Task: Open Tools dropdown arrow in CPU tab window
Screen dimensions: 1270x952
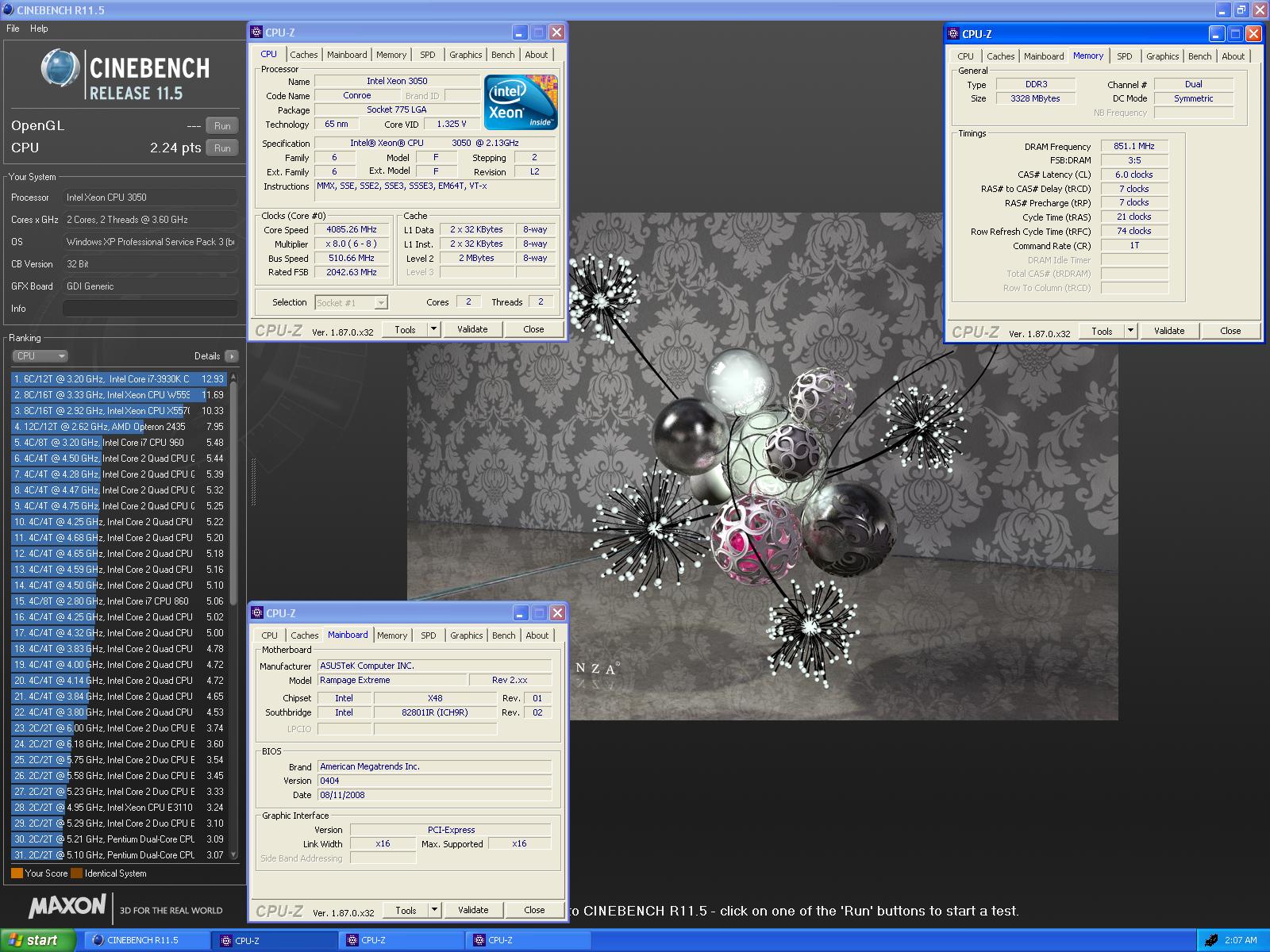Action: tap(433, 329)
